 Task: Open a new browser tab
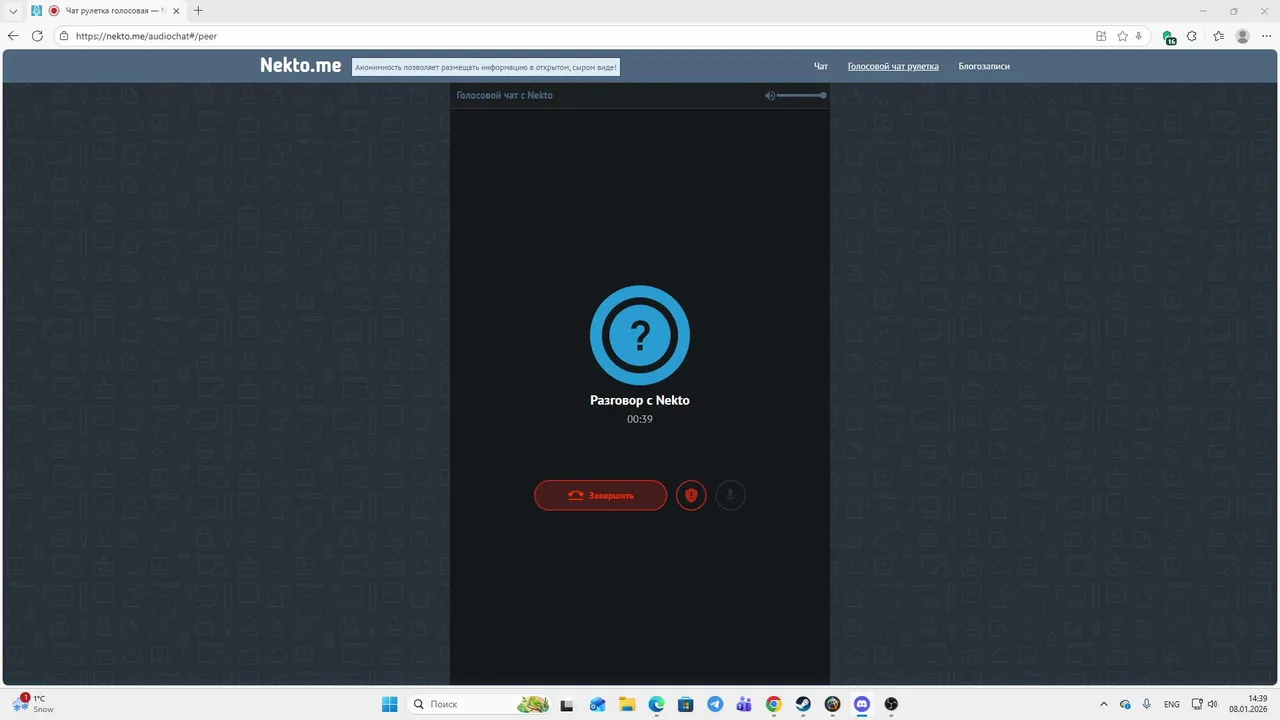198,10
